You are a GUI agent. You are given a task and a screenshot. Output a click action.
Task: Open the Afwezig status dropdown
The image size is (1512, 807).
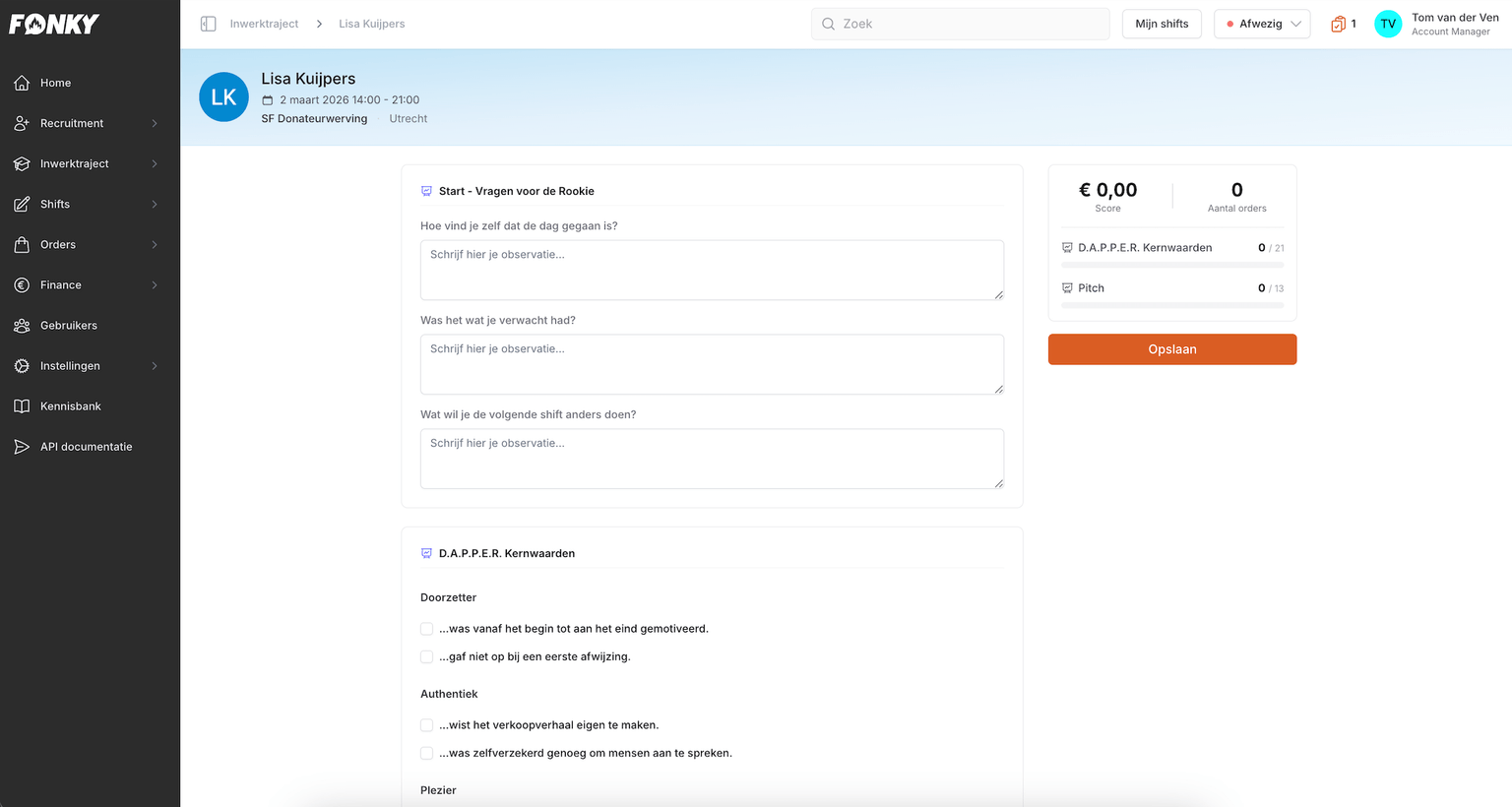(x=1262, y=24)
